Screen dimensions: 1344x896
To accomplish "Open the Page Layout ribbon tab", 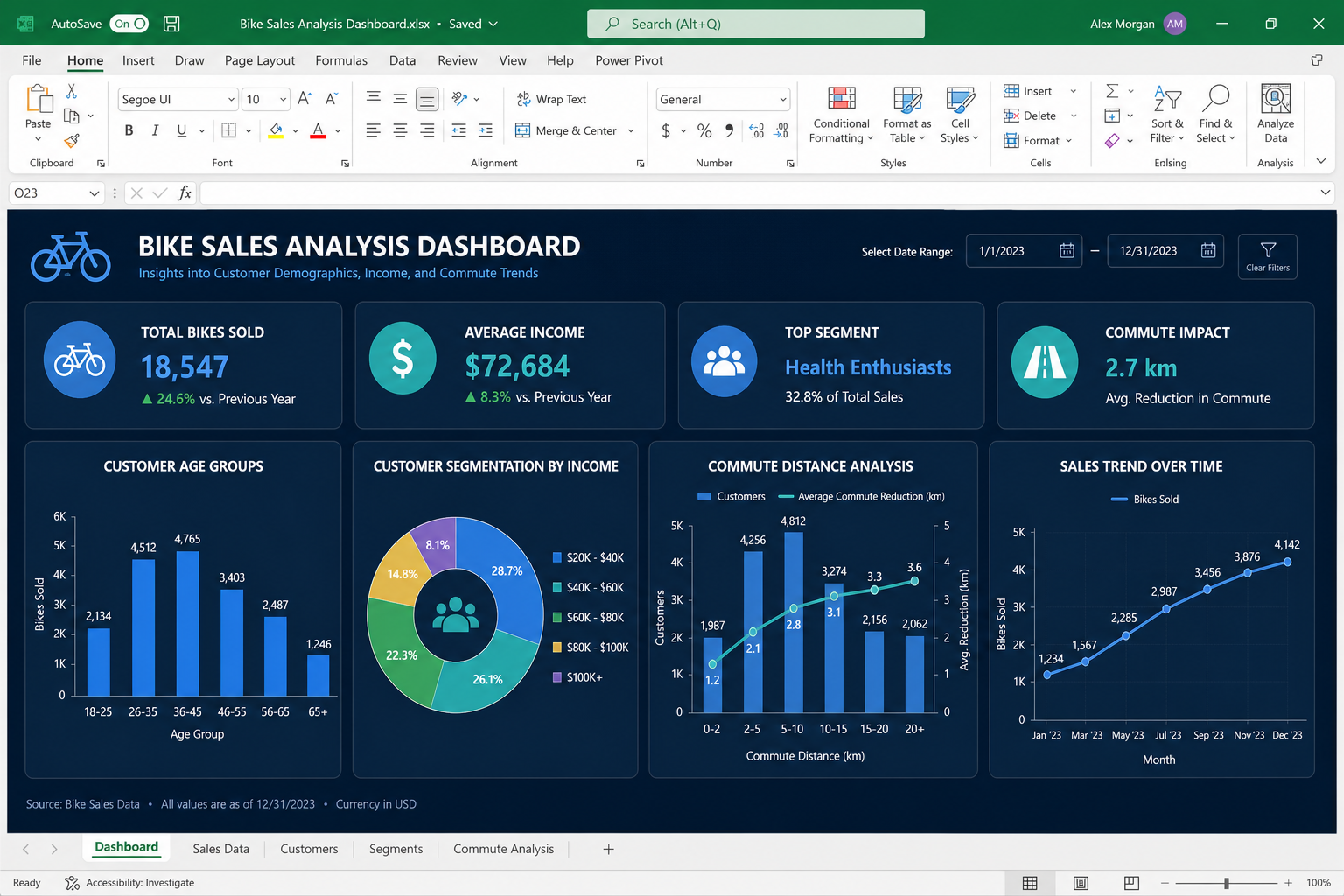I will [x=260, y=60].
